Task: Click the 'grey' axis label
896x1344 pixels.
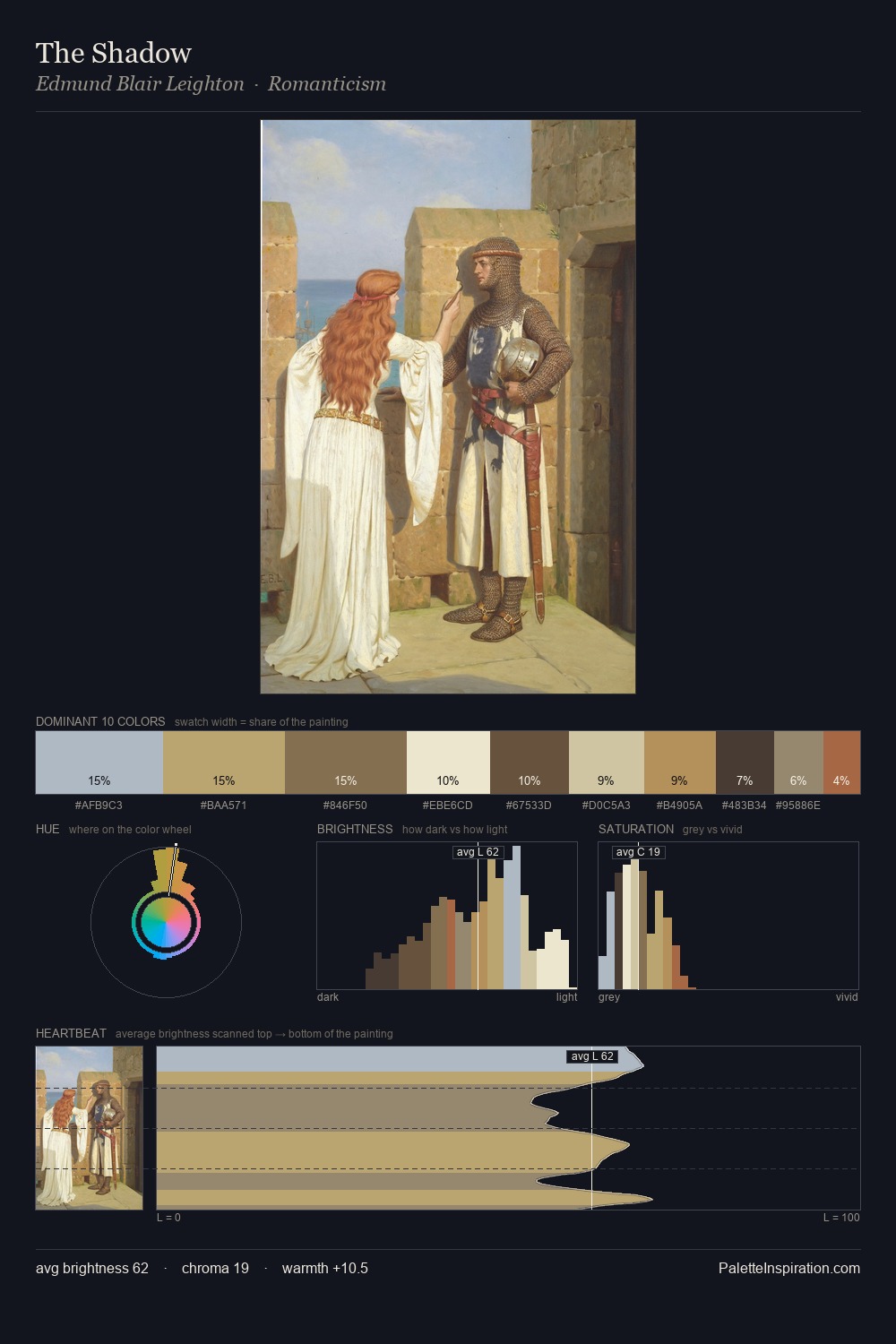Action: pyautogui.click(x=609, y=996)
